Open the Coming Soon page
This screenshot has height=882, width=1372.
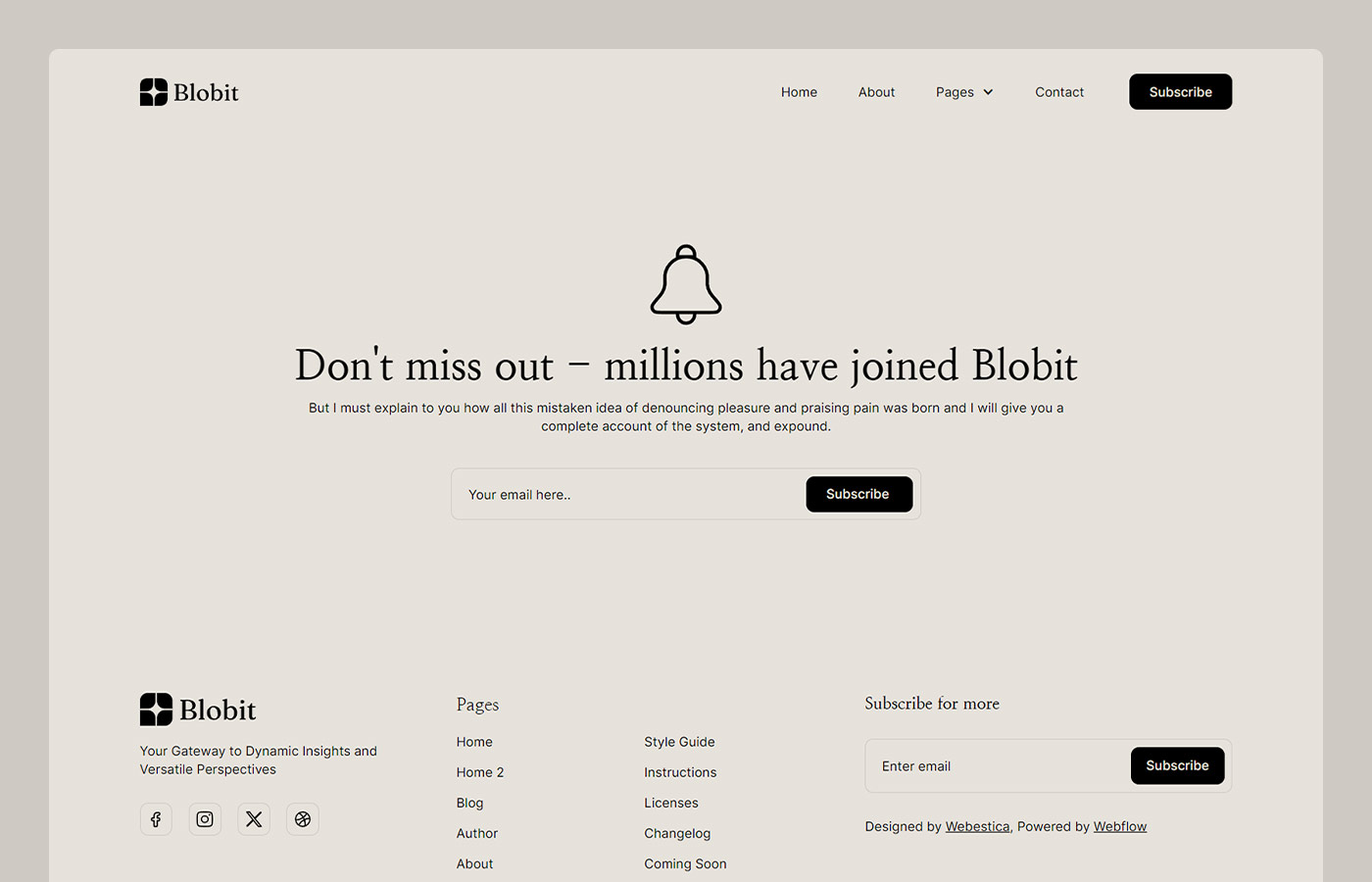click(685, 863)
